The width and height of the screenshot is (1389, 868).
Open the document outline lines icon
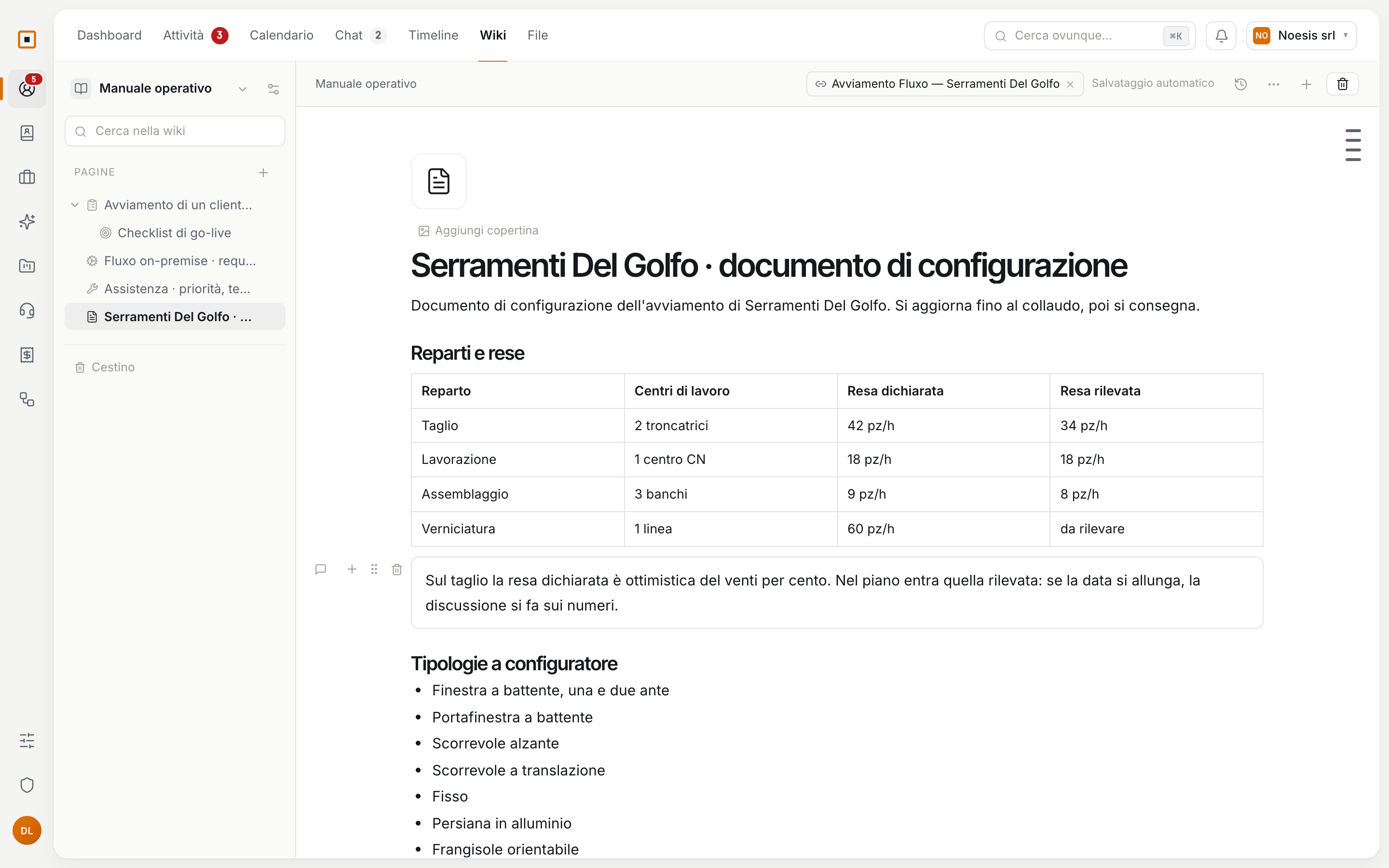[x=1353, y=145]
